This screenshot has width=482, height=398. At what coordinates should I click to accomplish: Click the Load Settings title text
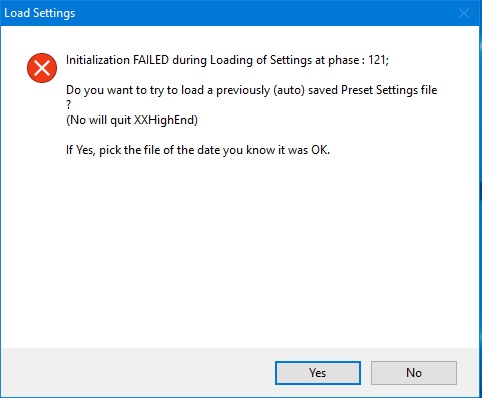[x=40, y=13]
